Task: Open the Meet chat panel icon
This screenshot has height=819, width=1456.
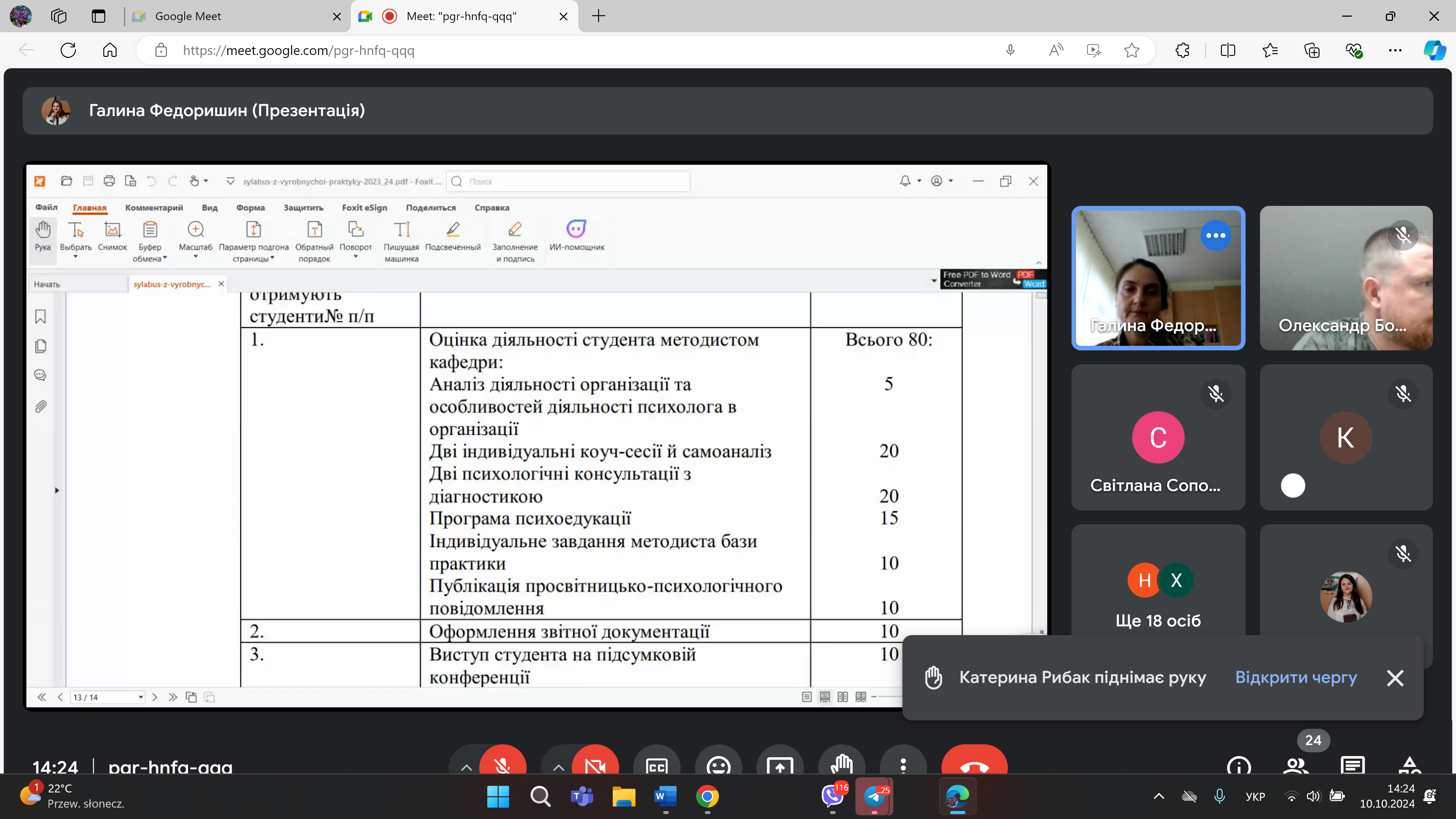Action: (x=1352, y=766)
